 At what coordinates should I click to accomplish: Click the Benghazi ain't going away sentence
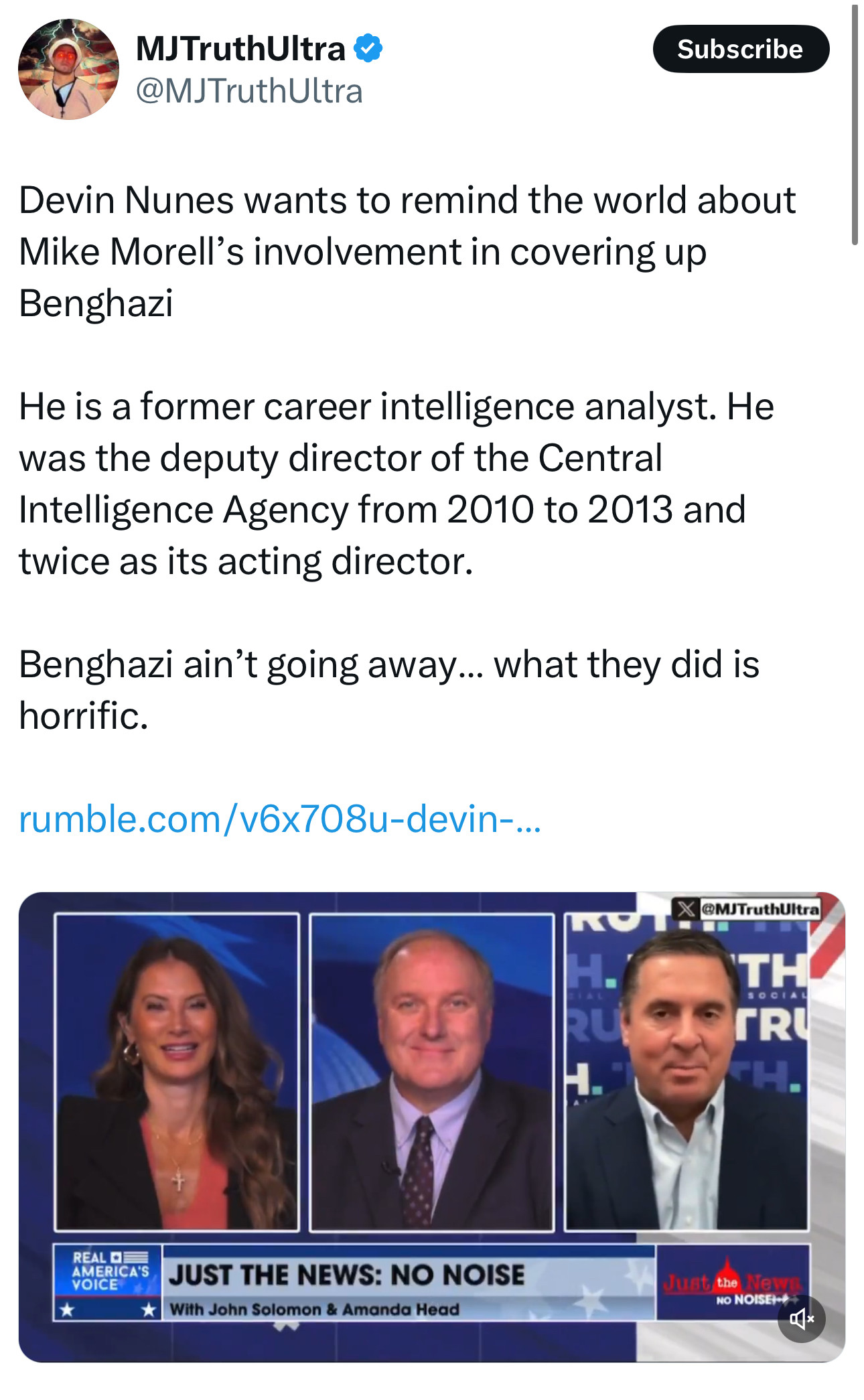pos(389,690)
